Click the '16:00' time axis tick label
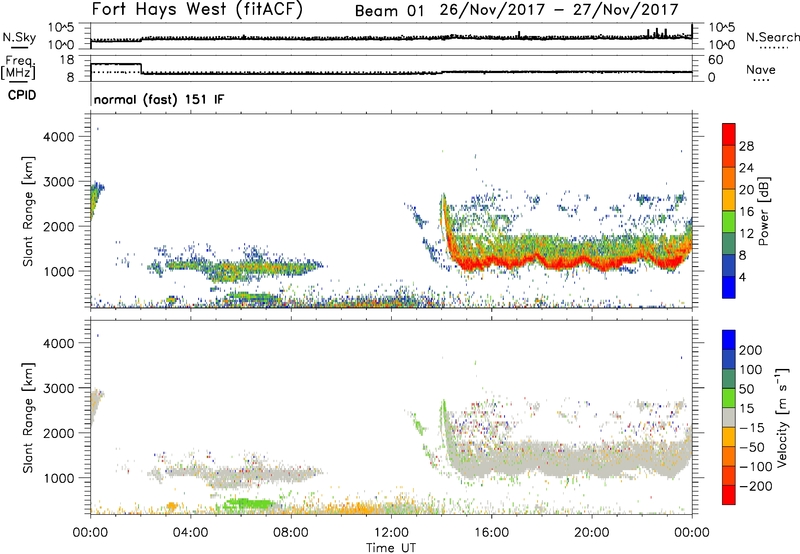Screen dimensions: 800x554 point(491,533)
